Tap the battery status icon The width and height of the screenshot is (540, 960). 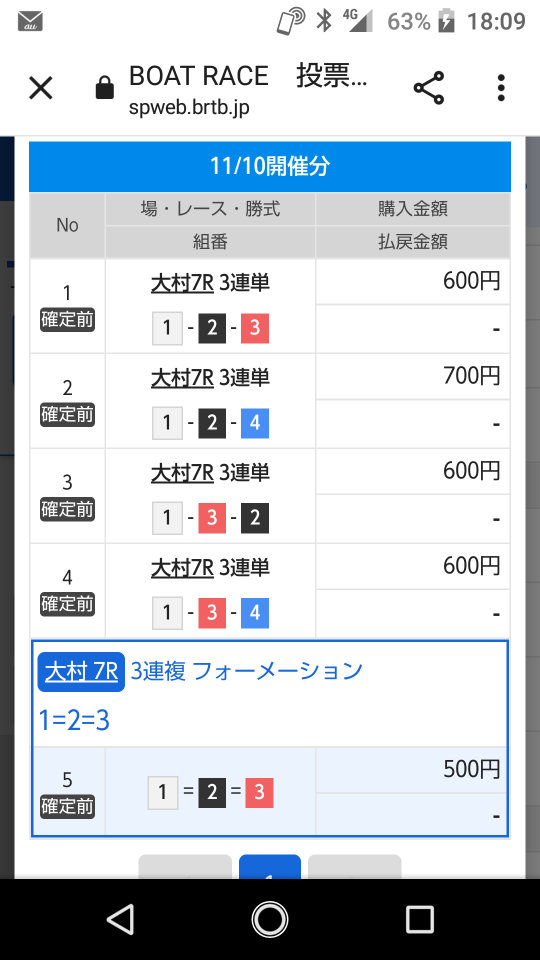[446, 21]
